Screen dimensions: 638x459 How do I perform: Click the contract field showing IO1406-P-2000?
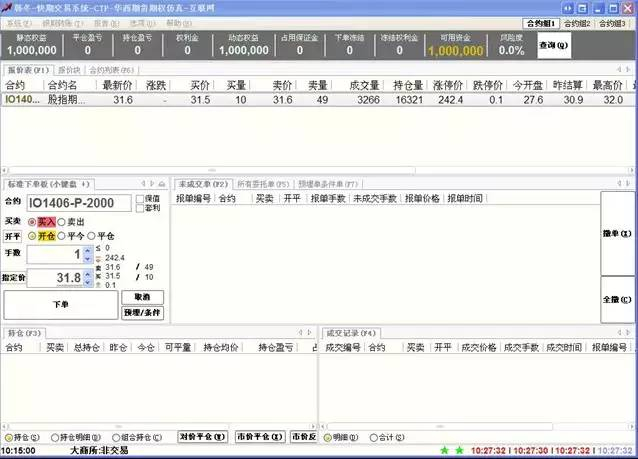tap(79, 203)
